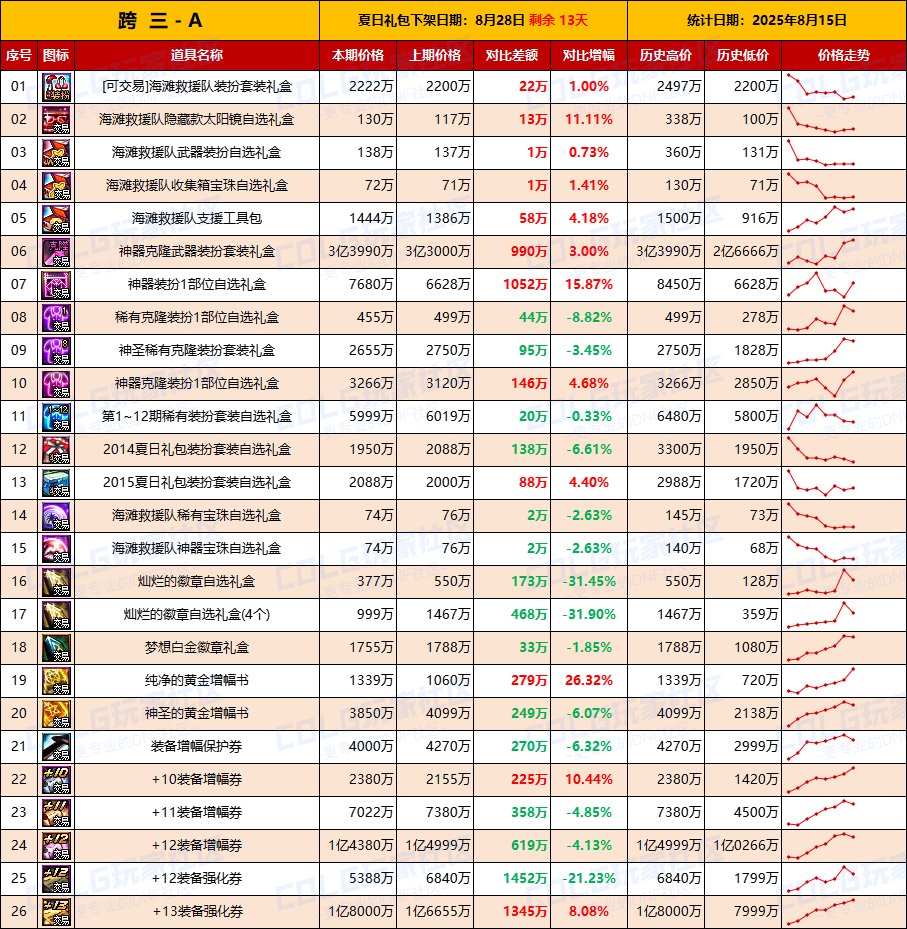Open the price trend sparkline for row 11
The image size is (907, 929).
point(821,417)
